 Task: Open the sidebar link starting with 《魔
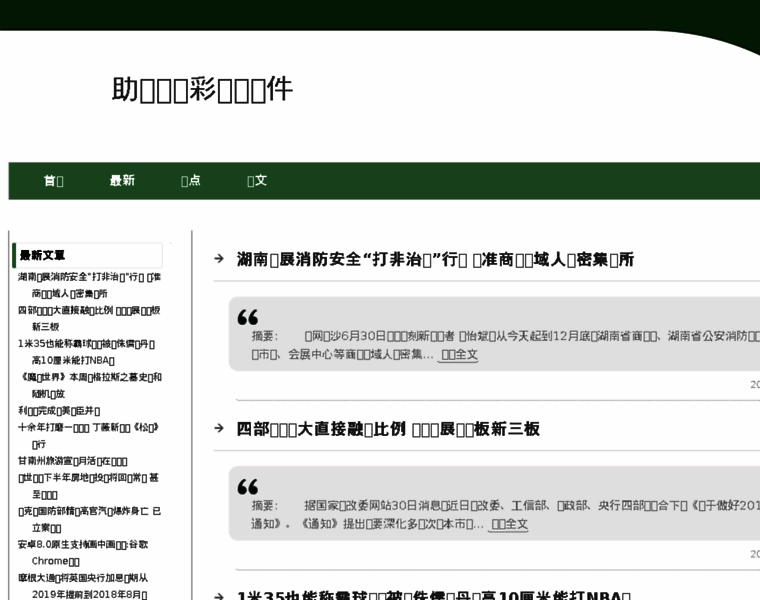pyautogui.click(x=91, y=385)
